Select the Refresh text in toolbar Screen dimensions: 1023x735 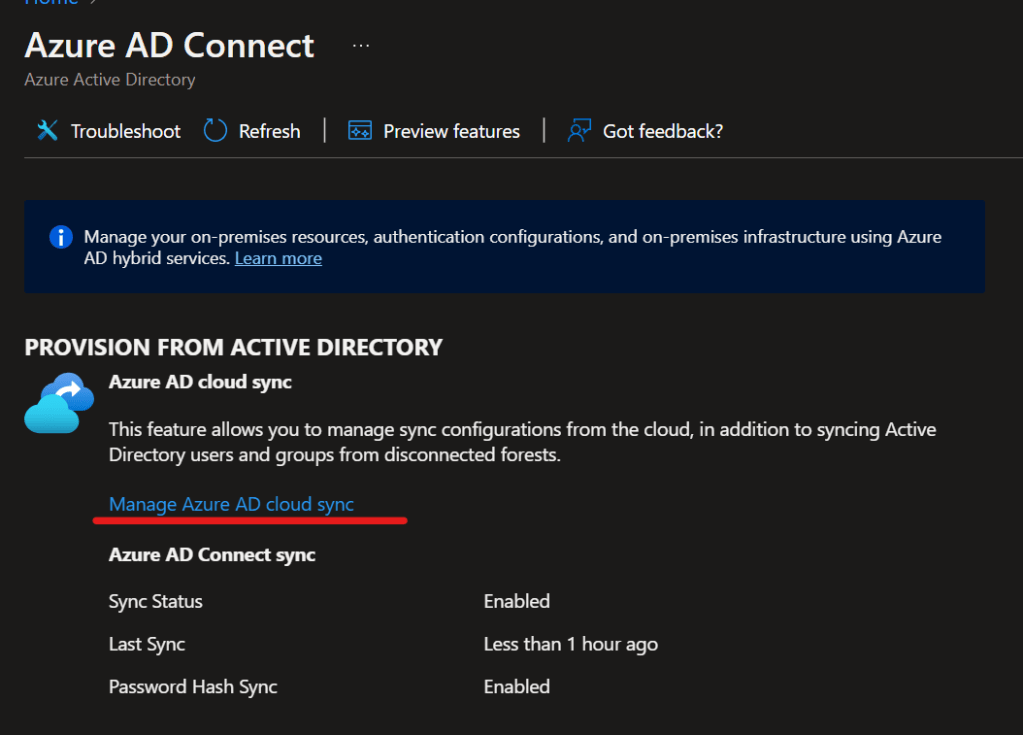[269, 131]
